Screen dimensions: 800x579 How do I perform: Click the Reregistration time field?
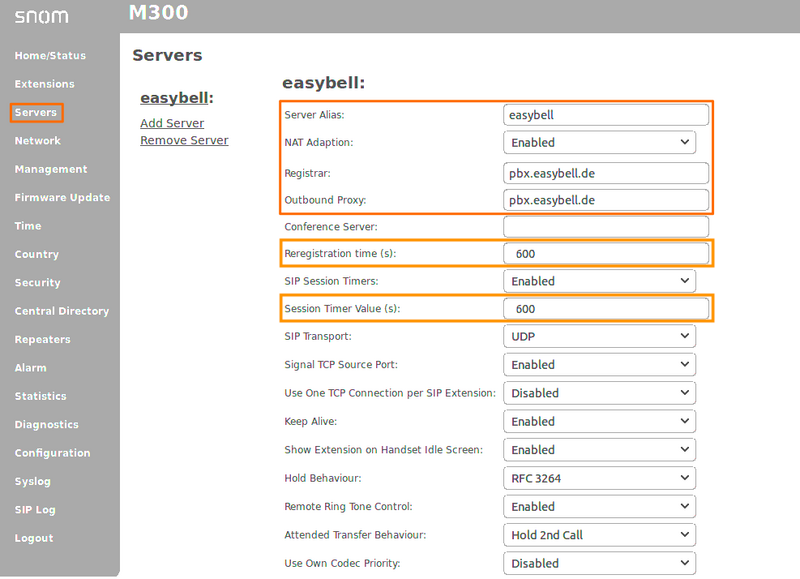pyautogui.click(x=606, y=254)
